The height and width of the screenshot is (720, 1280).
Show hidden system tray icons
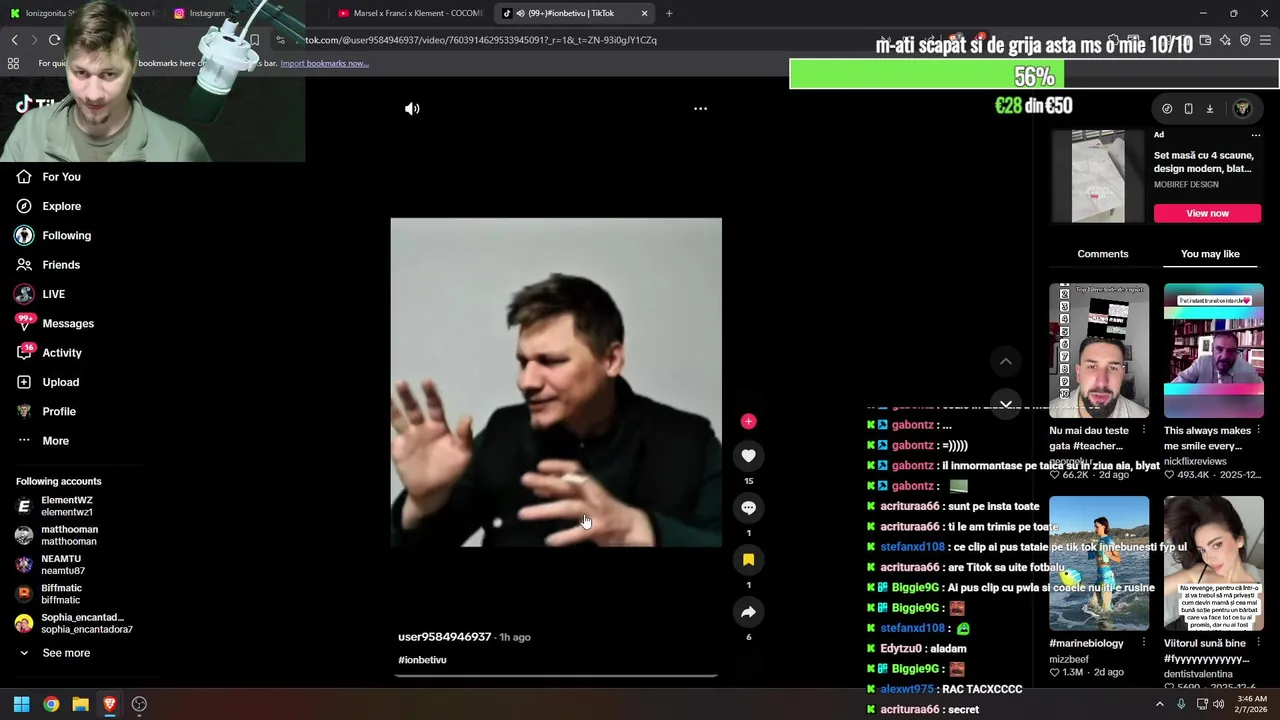(1160, 704)
